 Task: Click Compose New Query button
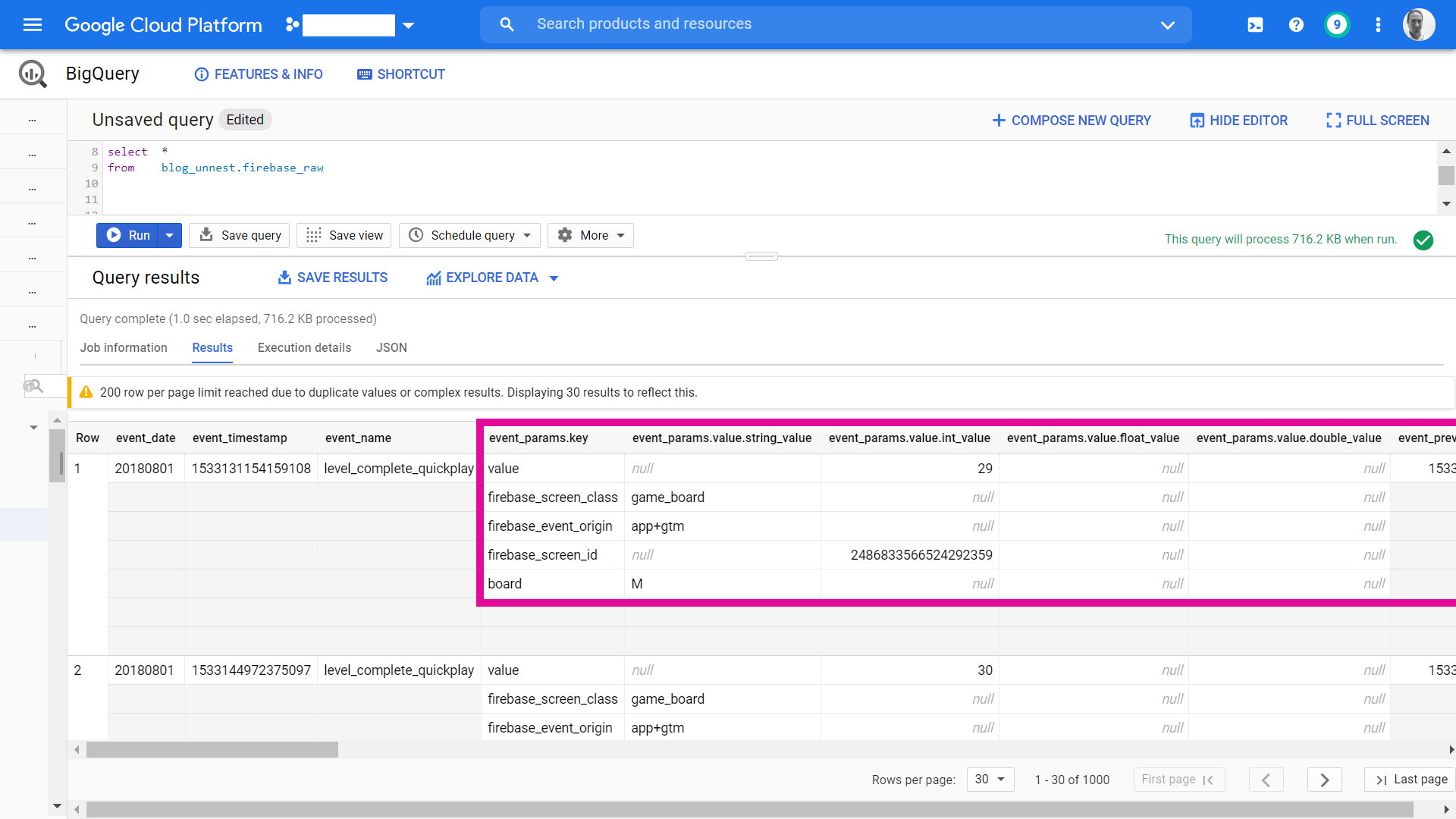pyautogui.click(x=1072, y=121)
